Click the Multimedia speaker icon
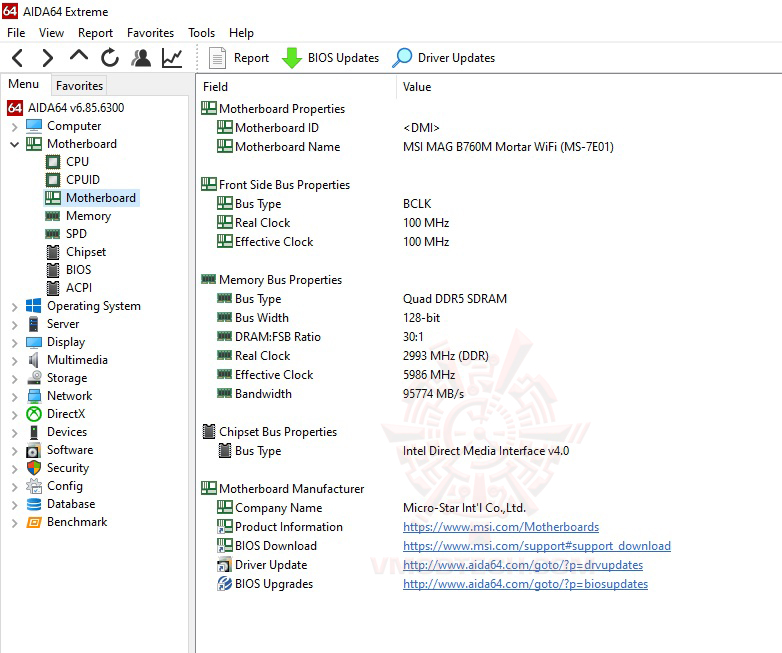 point(33,360)
